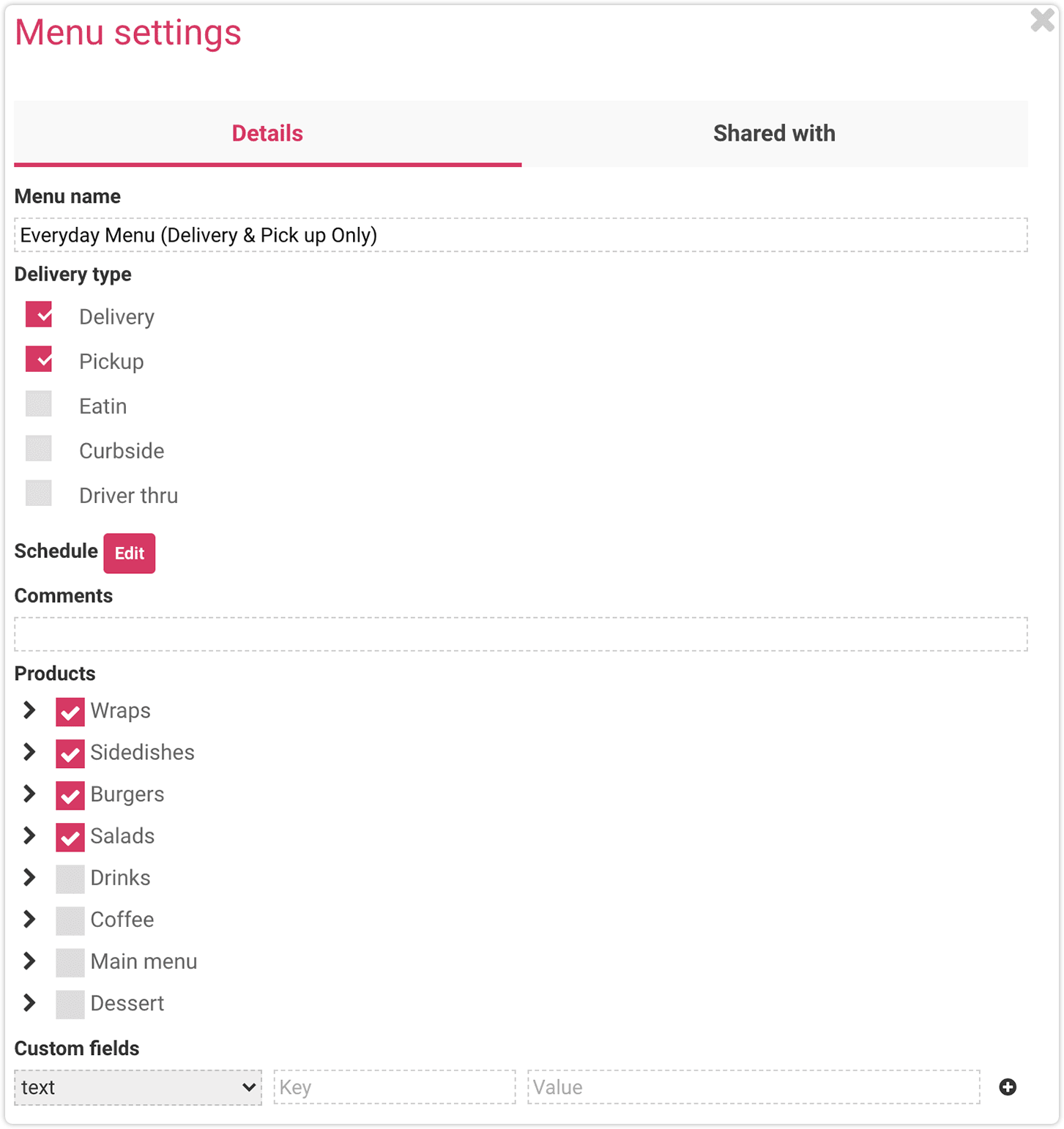Image resolution: width=1064 pixels, height=1129 pixels.
Task: Expand the Drinks product group
Action: tap(29, 876)
